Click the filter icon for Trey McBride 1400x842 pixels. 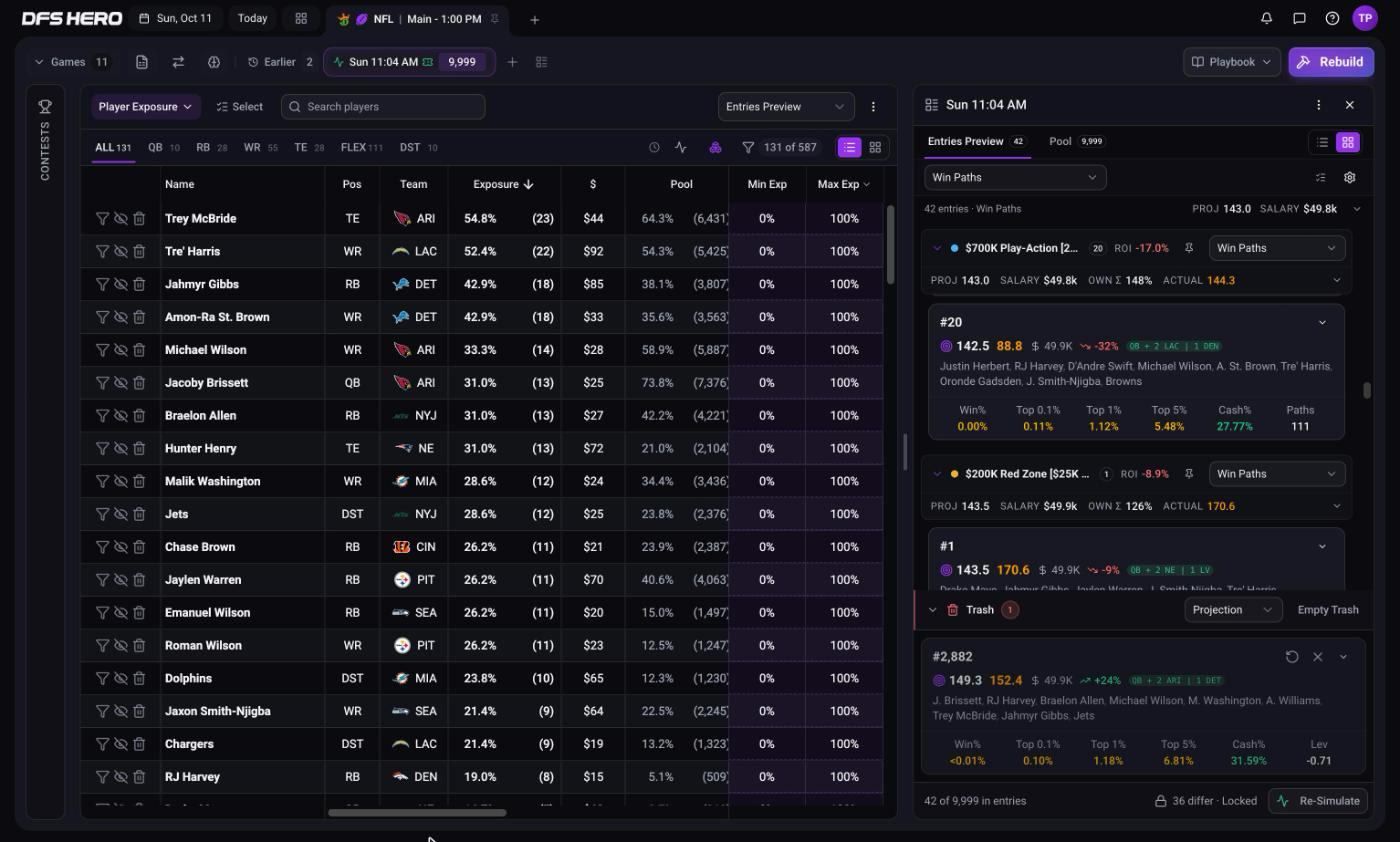click(x=102, y=218)
